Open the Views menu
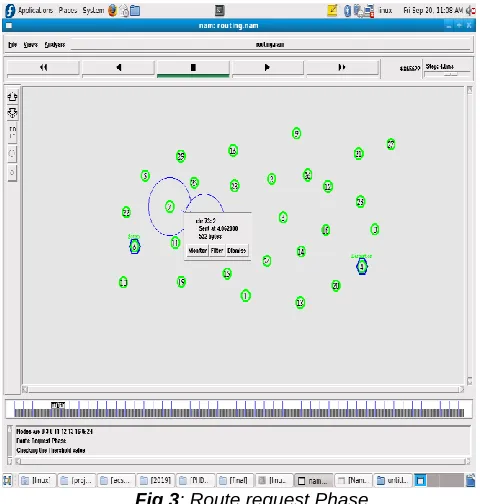The image size is (480, 504). (x=30, y=45)
